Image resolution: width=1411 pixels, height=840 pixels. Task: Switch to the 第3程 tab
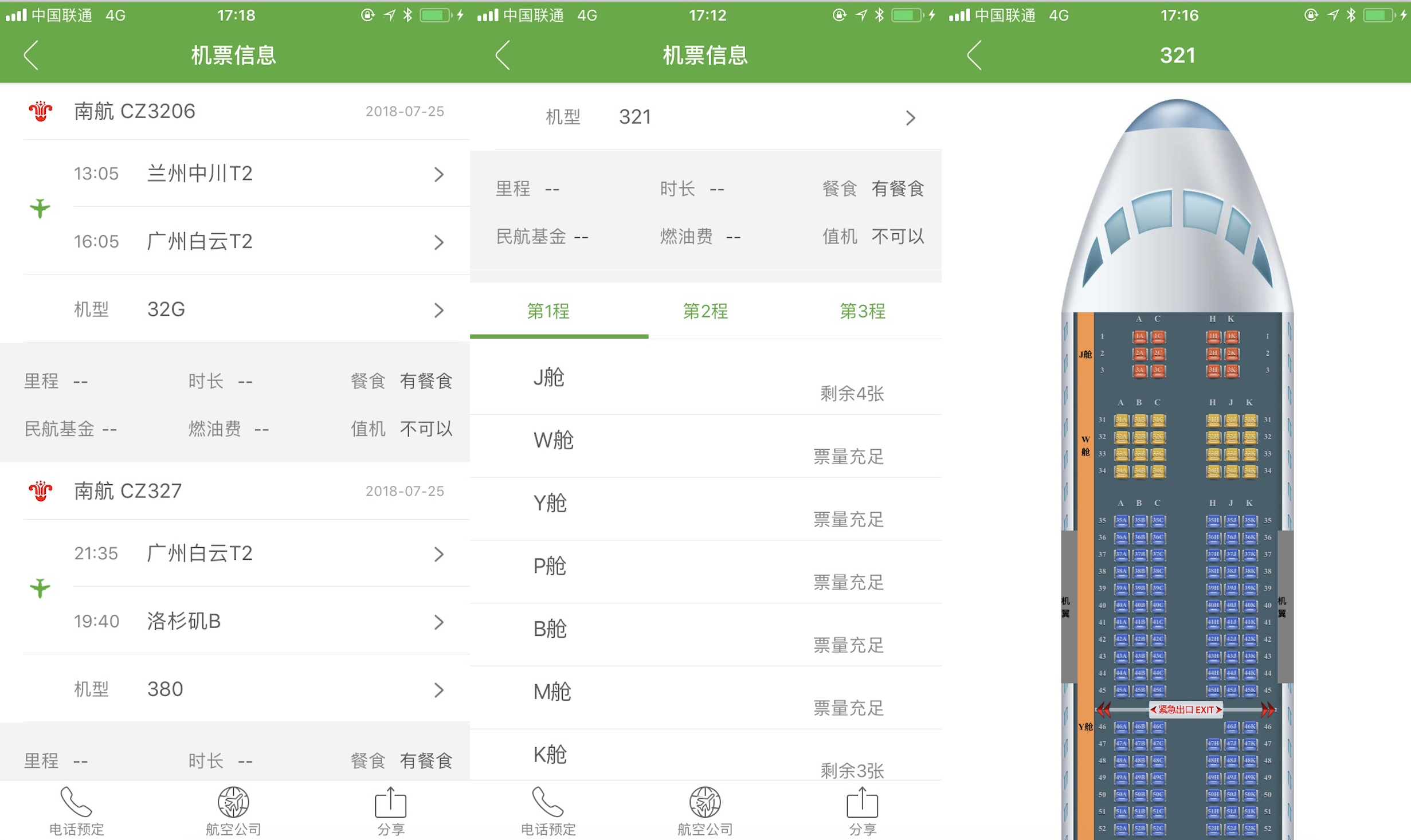click(x=862, y=311)
